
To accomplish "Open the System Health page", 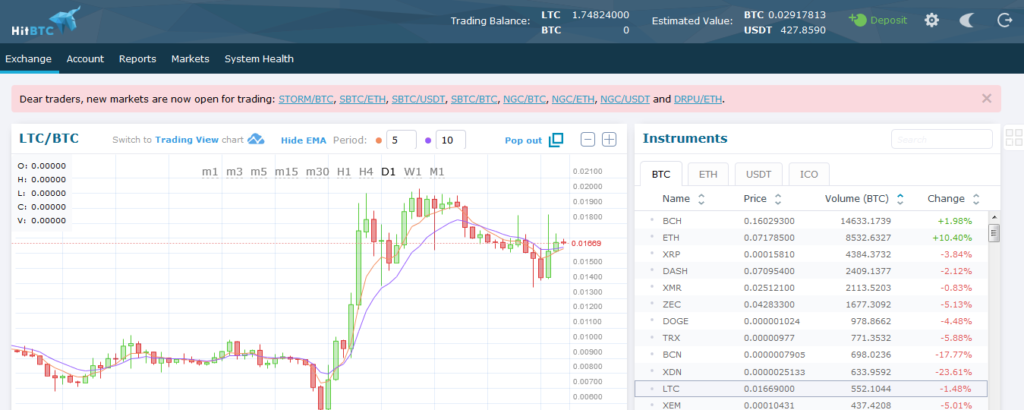I will (x=259, y=59).
